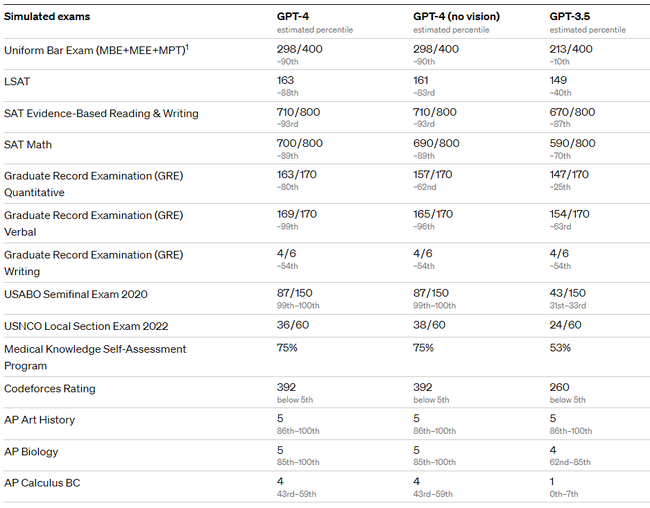Click the GRE Quantitative row label

pos(93,184)
